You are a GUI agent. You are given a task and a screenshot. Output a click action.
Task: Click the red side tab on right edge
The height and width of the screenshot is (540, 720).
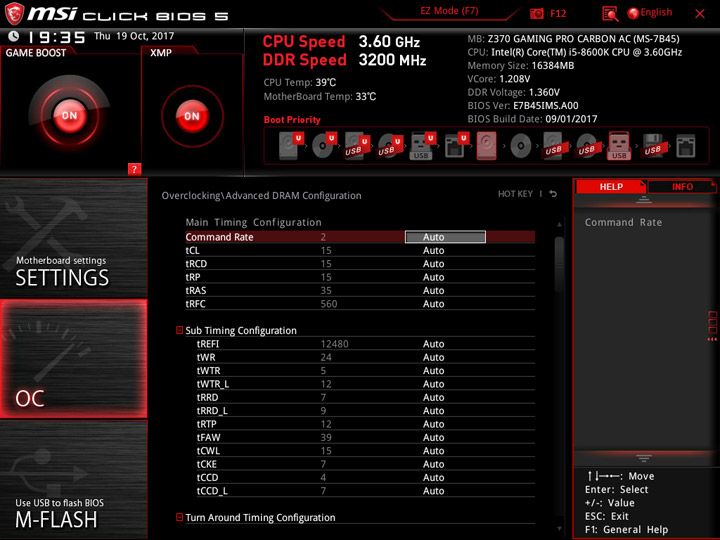click(713, 326)
